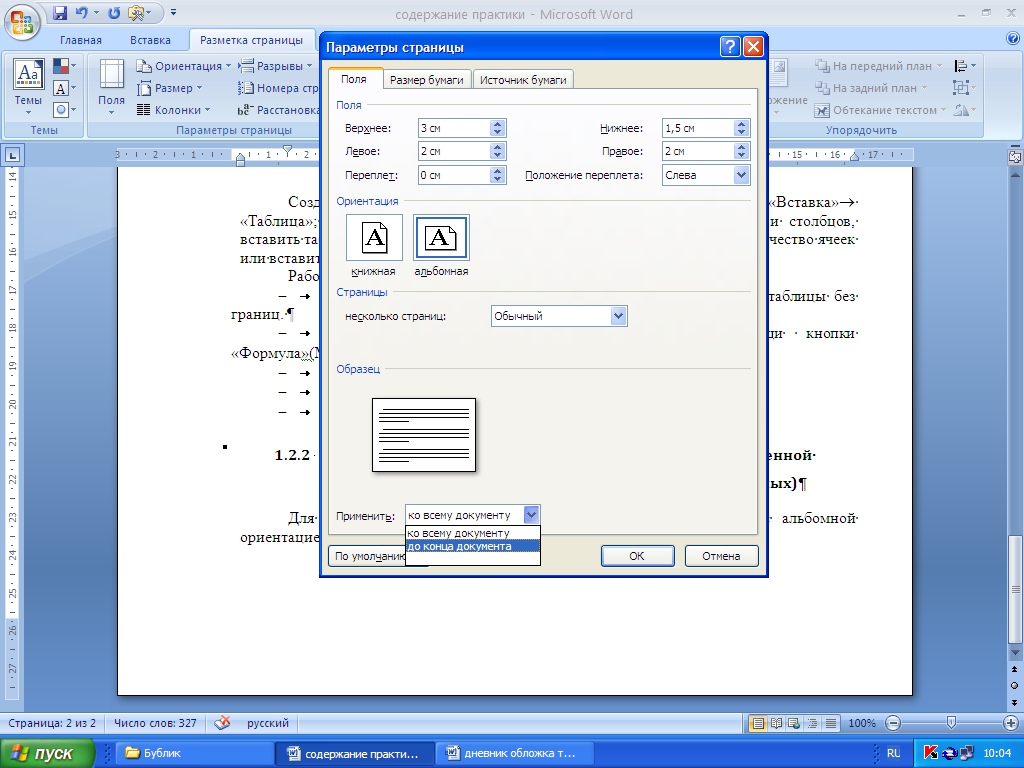Open the Размер page size ribbon command
The width and height of the screenshot is (1024, 768).
click(x=169, y=88)
